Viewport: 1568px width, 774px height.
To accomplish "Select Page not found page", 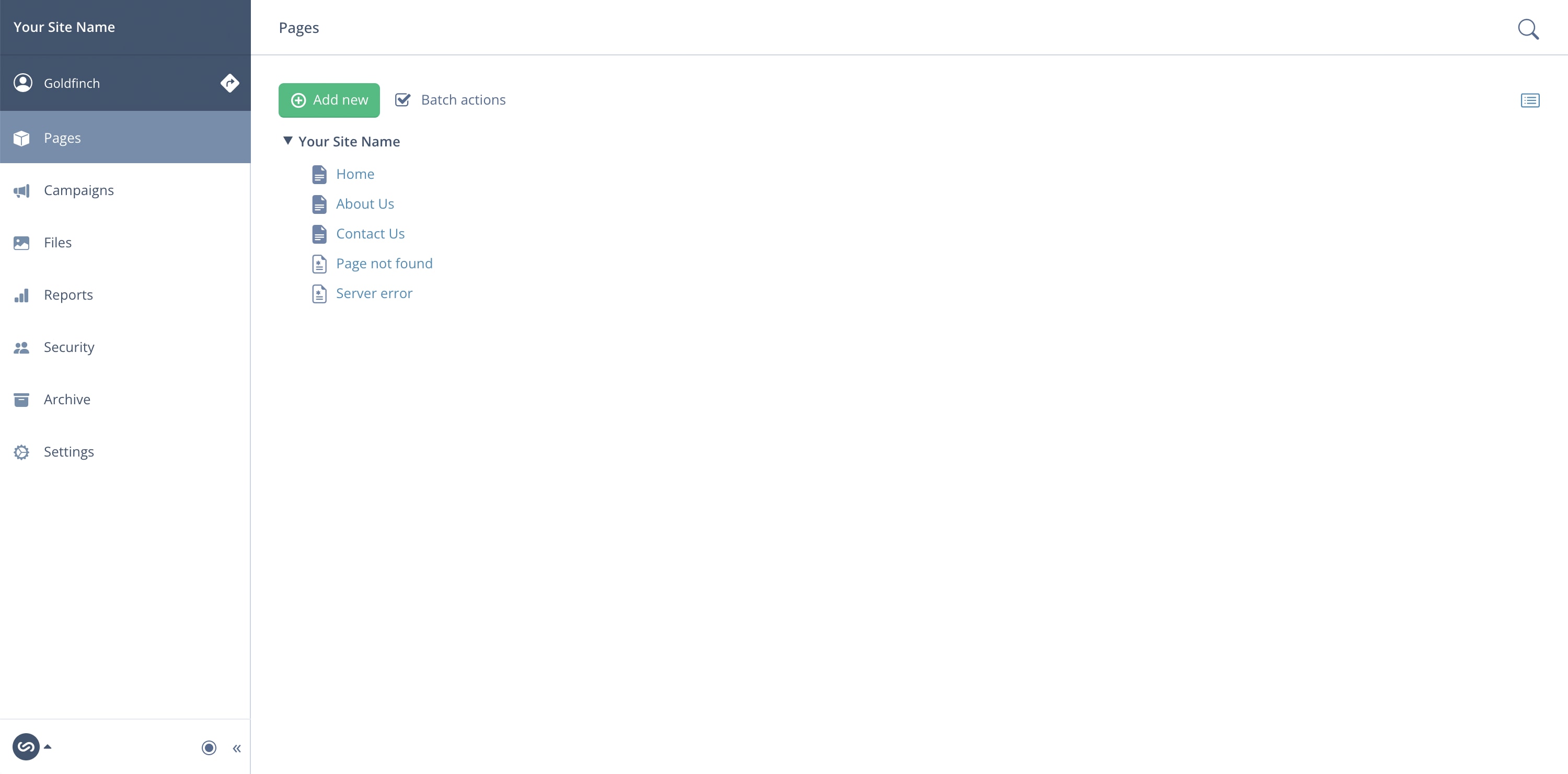I will [385, 263].
